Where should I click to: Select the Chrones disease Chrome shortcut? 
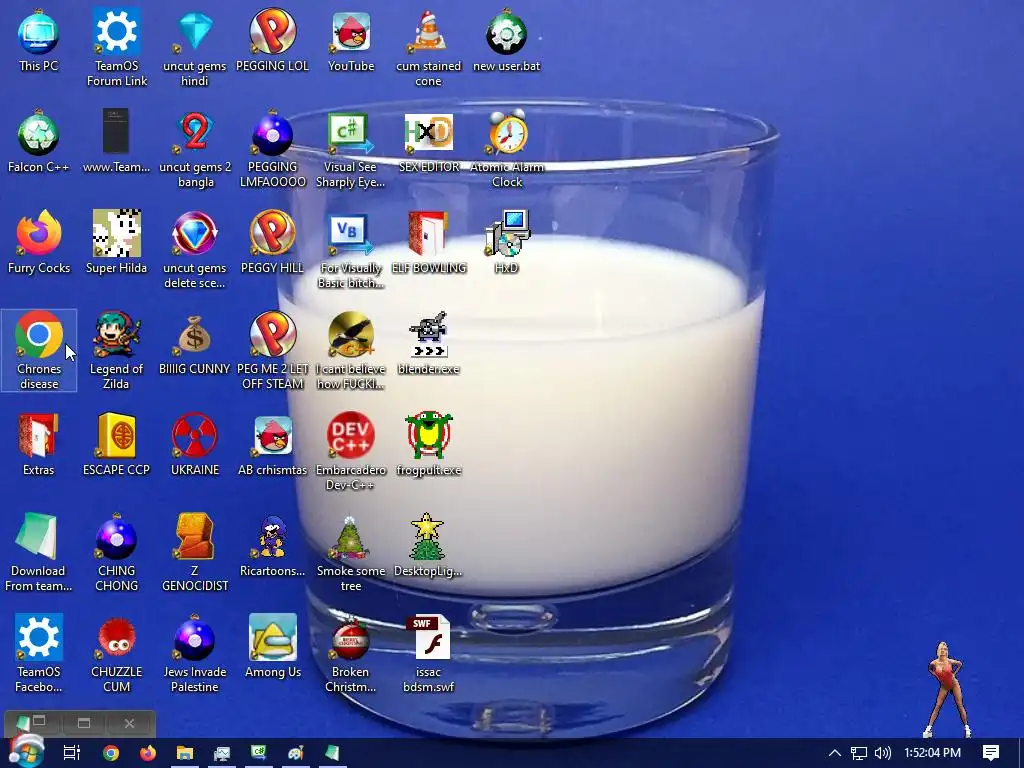(x=39, y=351)
